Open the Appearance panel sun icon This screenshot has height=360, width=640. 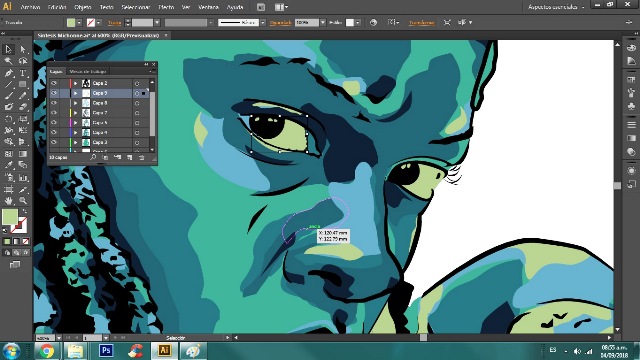pos(631,170)
